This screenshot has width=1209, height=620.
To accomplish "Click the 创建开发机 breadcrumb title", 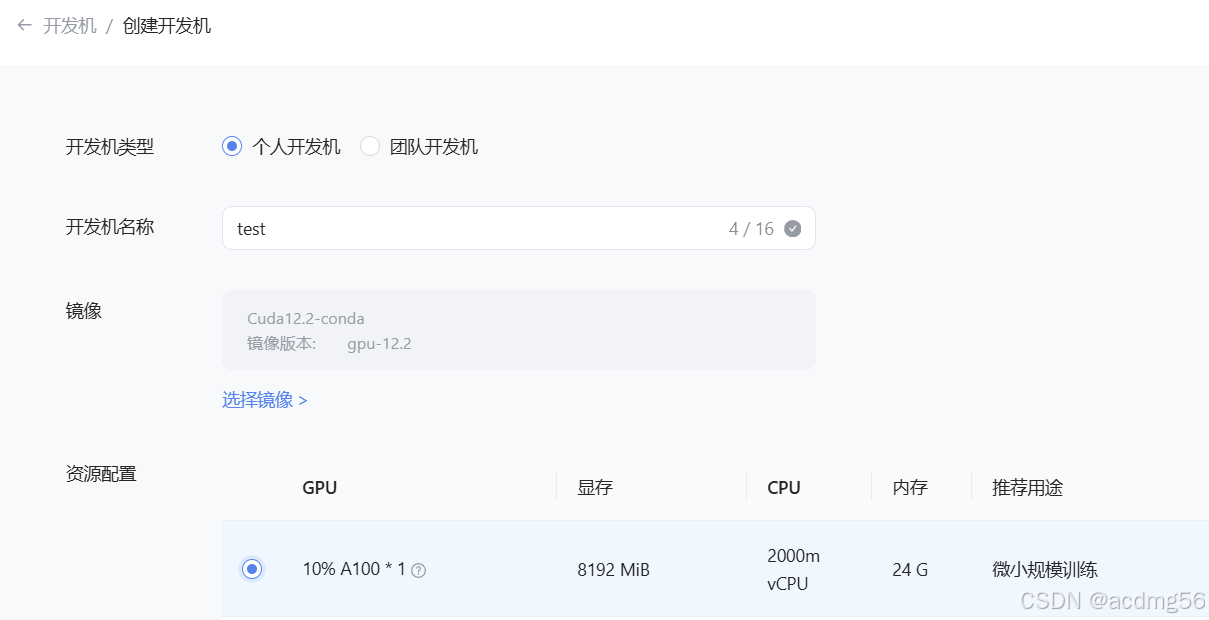I will click(x=166, y=23).
